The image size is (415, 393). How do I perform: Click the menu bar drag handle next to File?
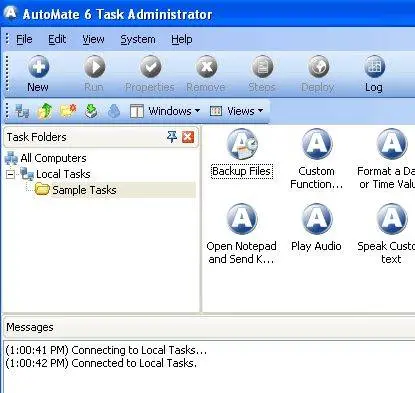click(7, 39)
